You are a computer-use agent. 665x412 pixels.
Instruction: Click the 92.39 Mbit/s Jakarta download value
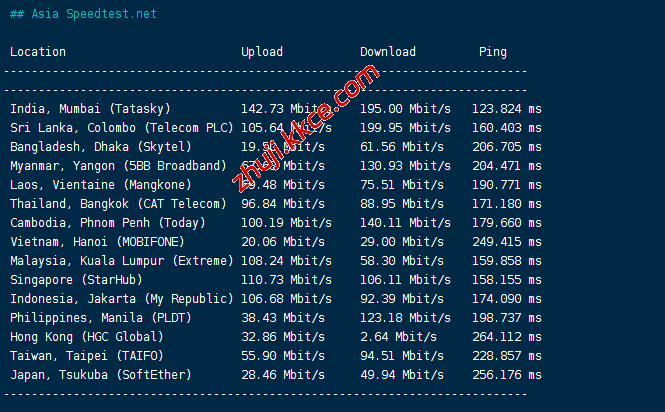coord(405,299)
